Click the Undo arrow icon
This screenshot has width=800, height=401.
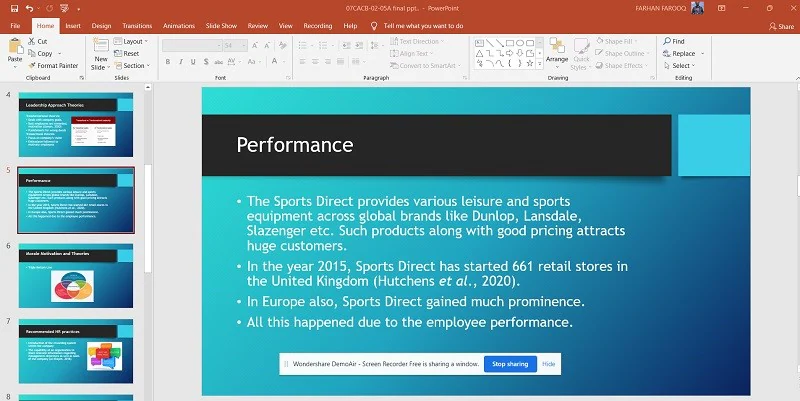[30, 8]
